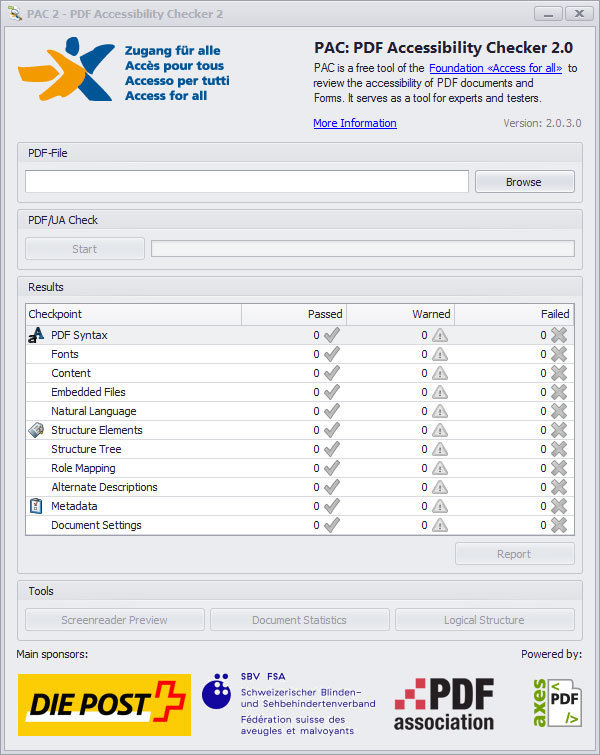Select the Embedded Files row label
Image resolution: width=600 pixels, height=755 pixels.
[88, 392]
